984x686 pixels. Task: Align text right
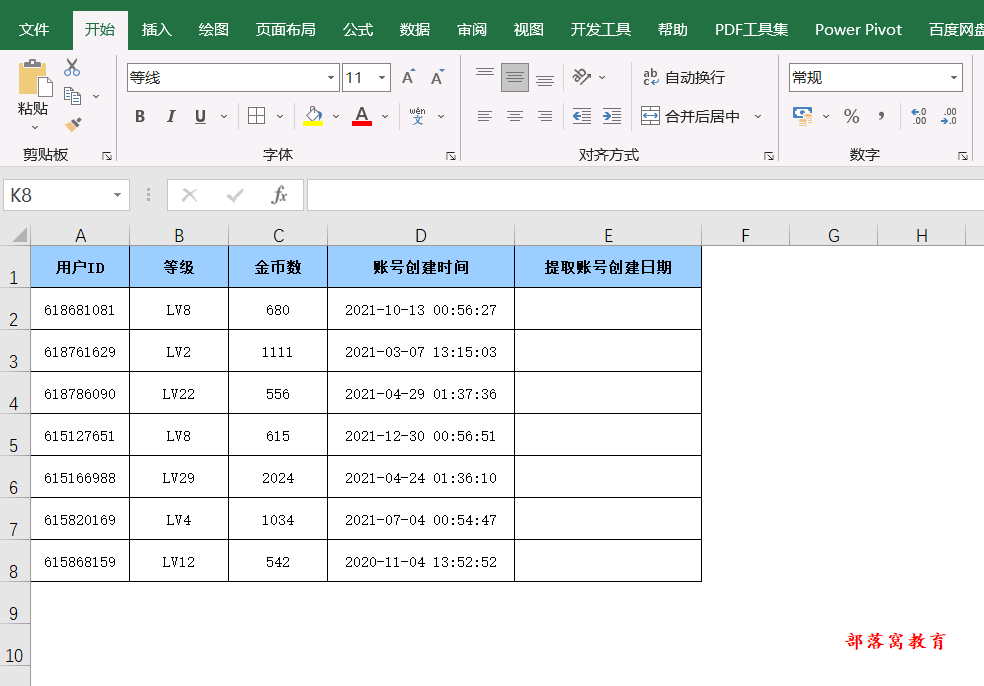pos(545,116)
